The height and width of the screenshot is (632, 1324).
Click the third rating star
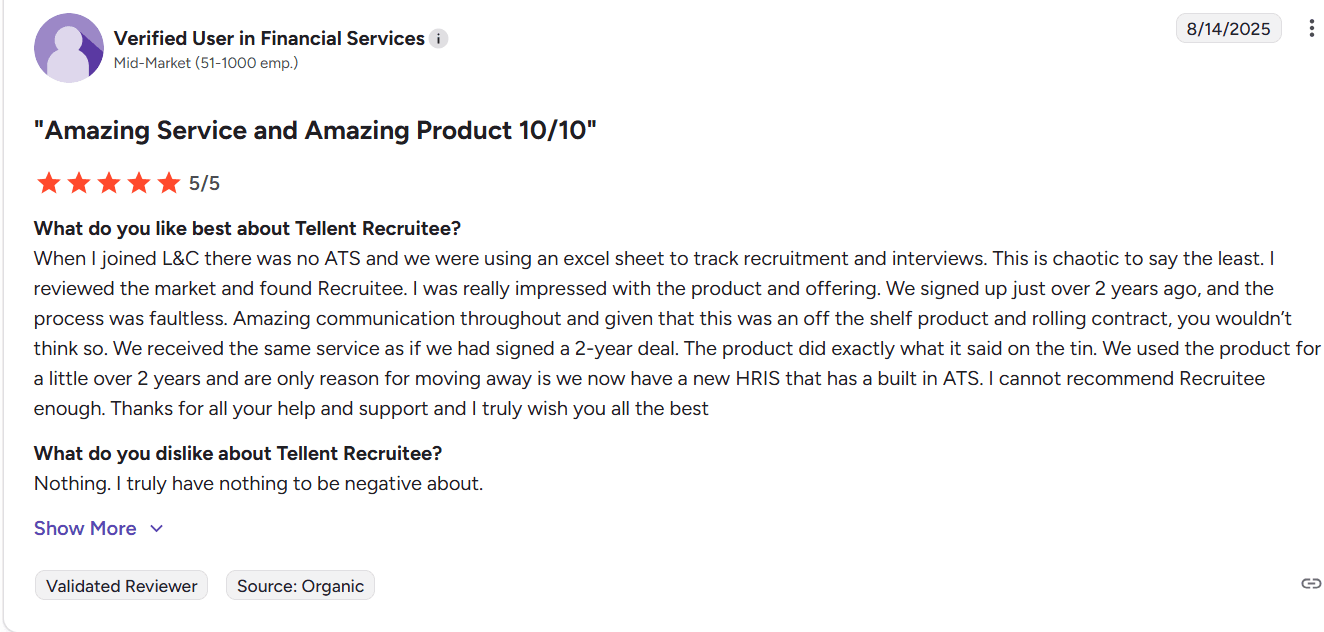[108, 183]
